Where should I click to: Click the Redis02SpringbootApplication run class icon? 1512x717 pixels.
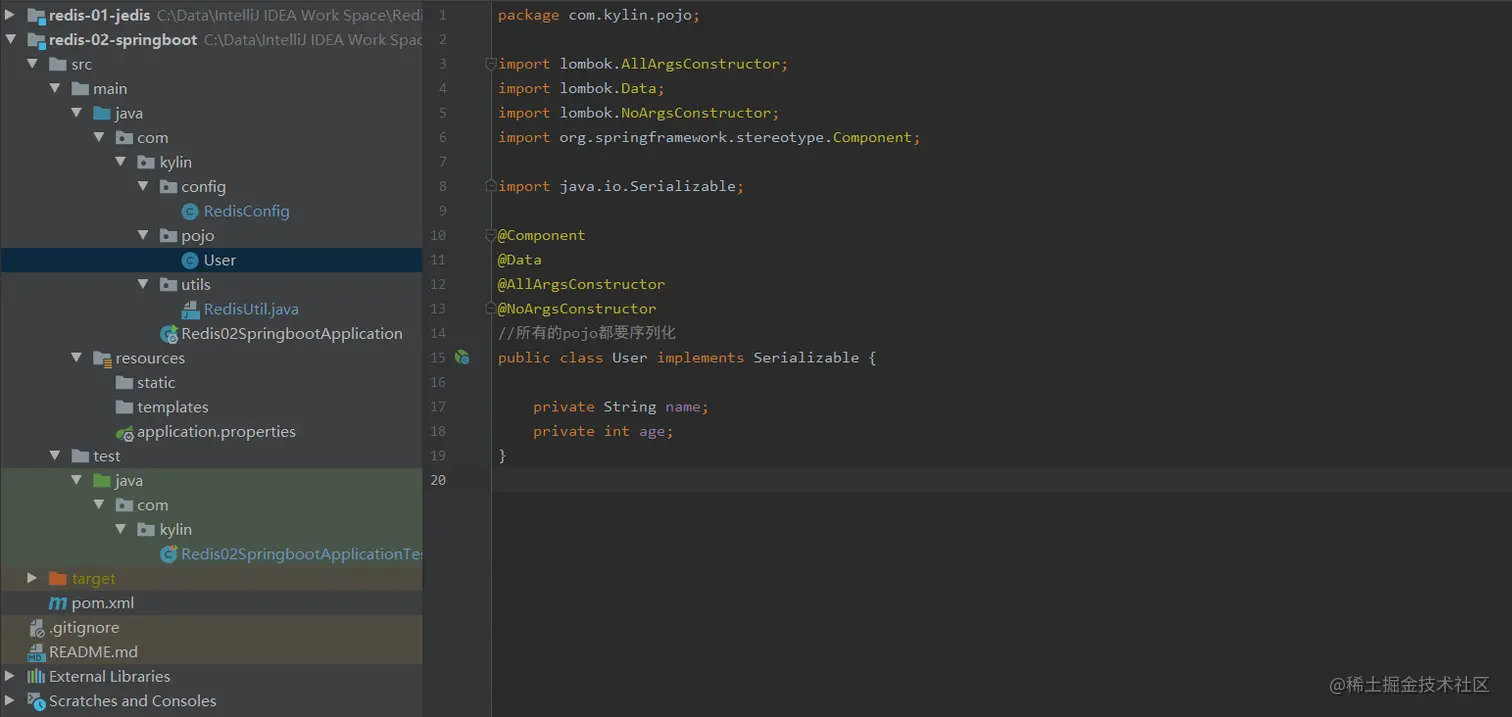pos(169,334)
